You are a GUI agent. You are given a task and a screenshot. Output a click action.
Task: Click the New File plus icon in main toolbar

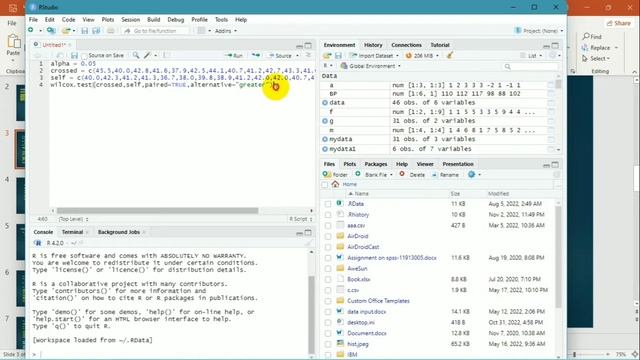tap(31, 31)
